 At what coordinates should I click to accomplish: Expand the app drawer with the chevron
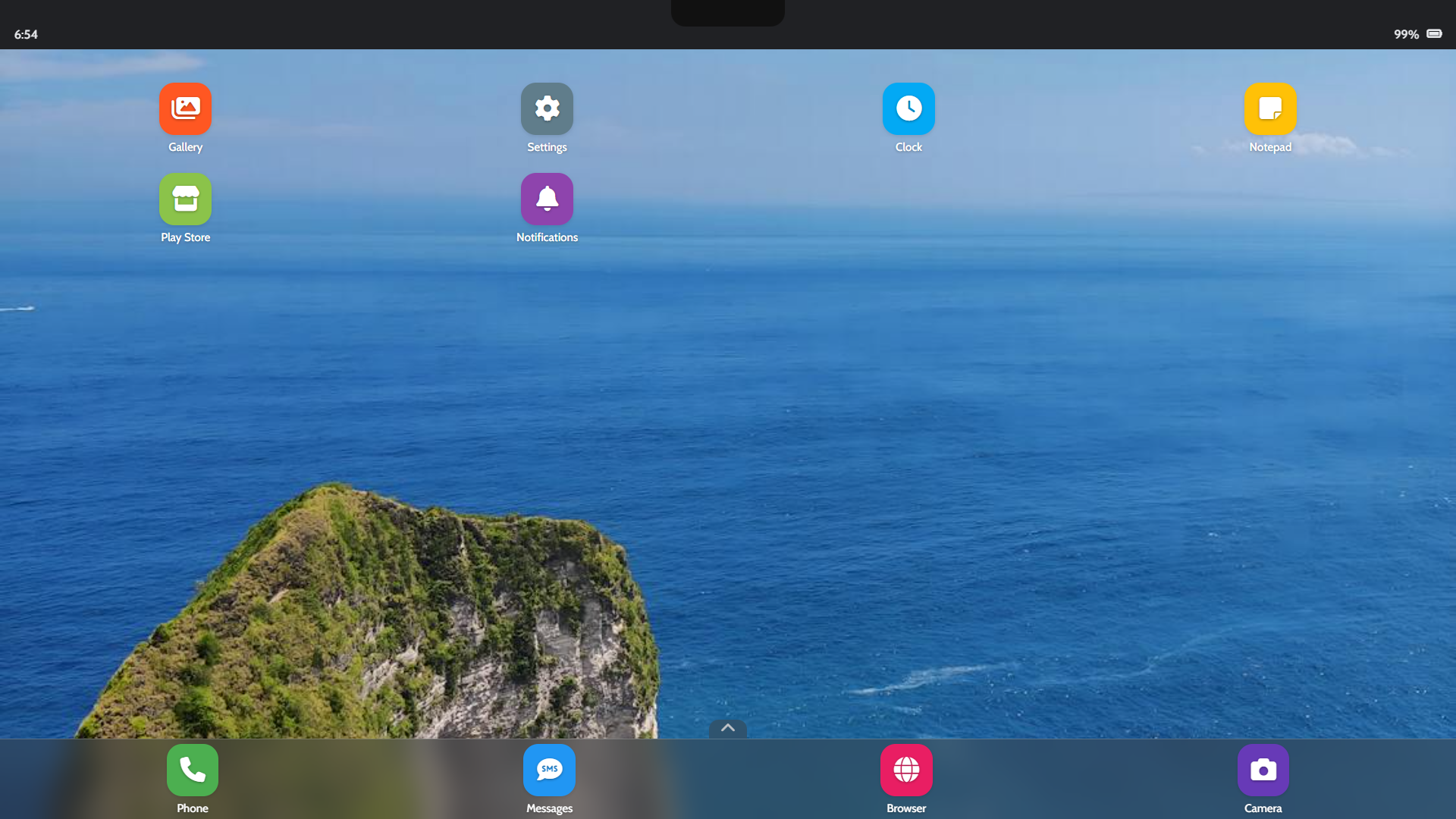coord(727,728)
